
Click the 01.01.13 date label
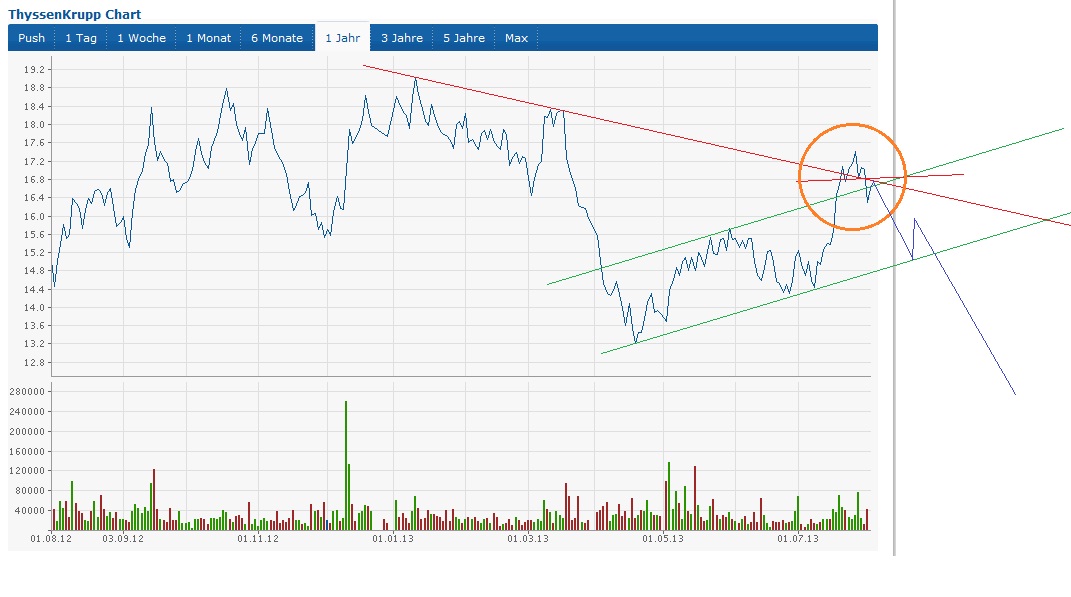pyautogui.click(x=393, y=539)
